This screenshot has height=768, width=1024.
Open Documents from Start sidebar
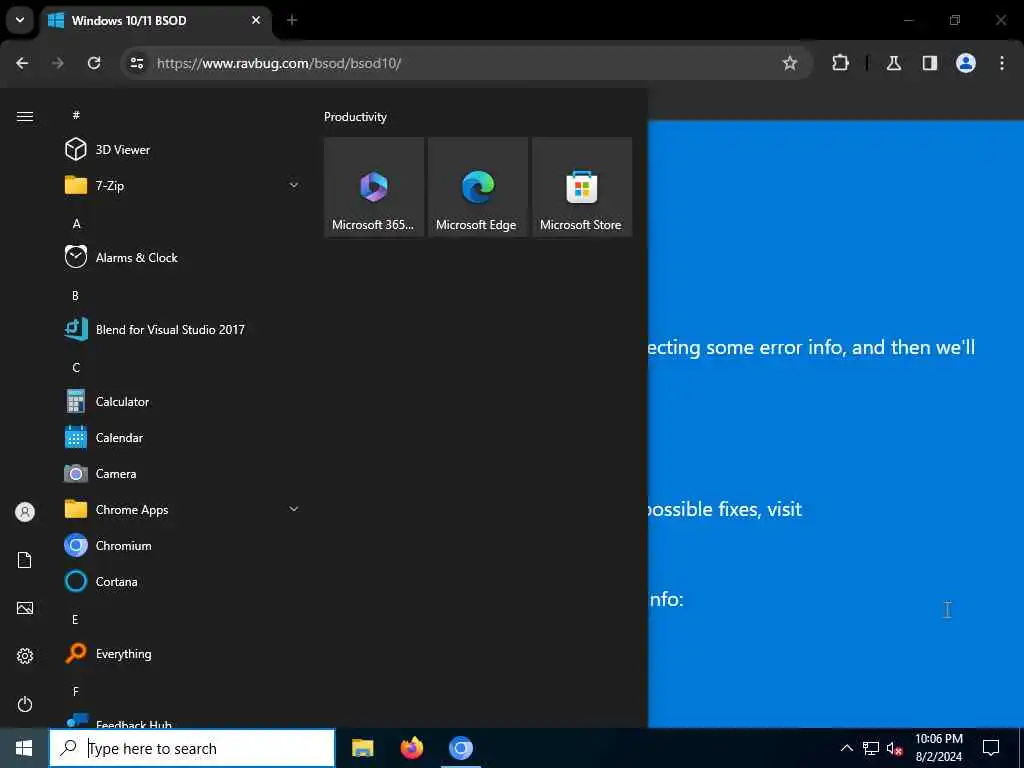[25, 560]
